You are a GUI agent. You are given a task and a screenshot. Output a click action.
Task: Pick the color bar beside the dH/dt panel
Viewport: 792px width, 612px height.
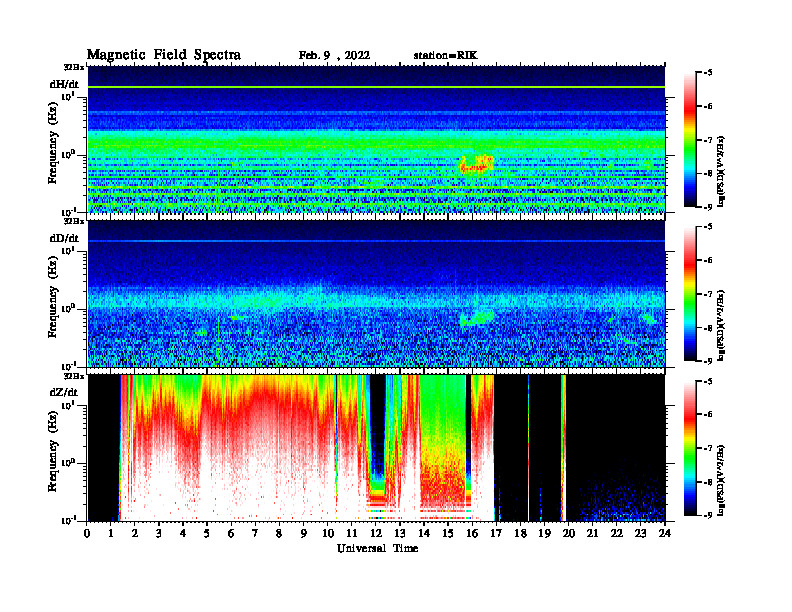coord(690,140)
